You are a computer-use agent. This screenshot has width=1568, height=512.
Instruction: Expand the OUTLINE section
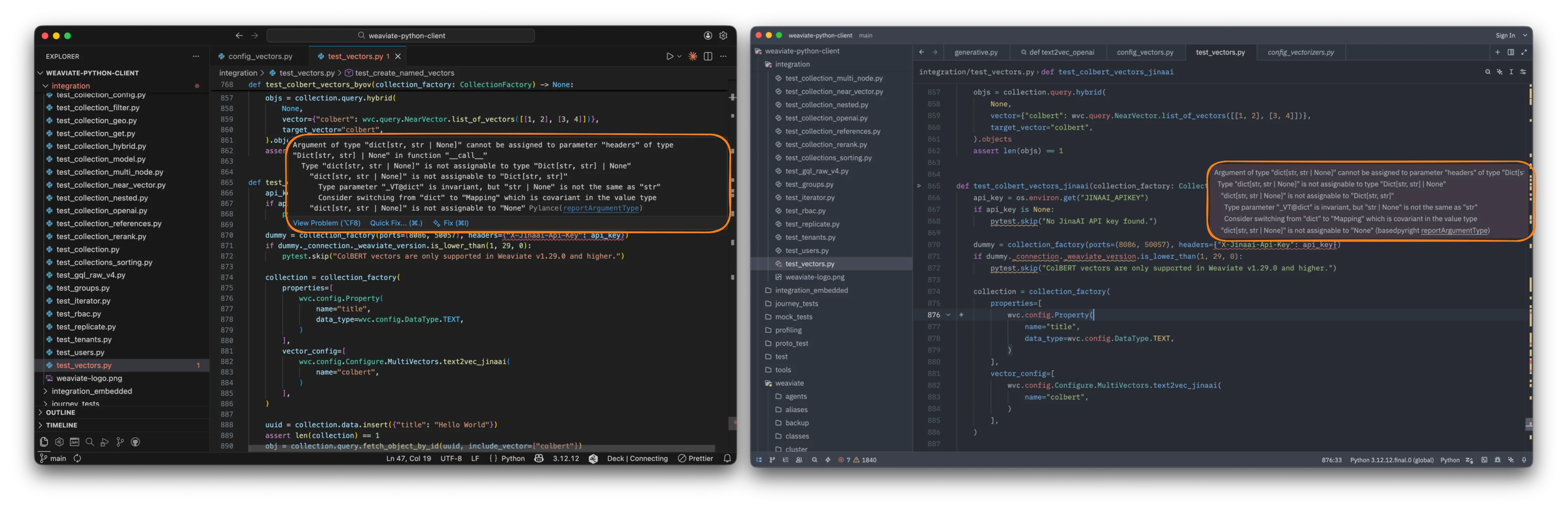click(x=60, y=412)
